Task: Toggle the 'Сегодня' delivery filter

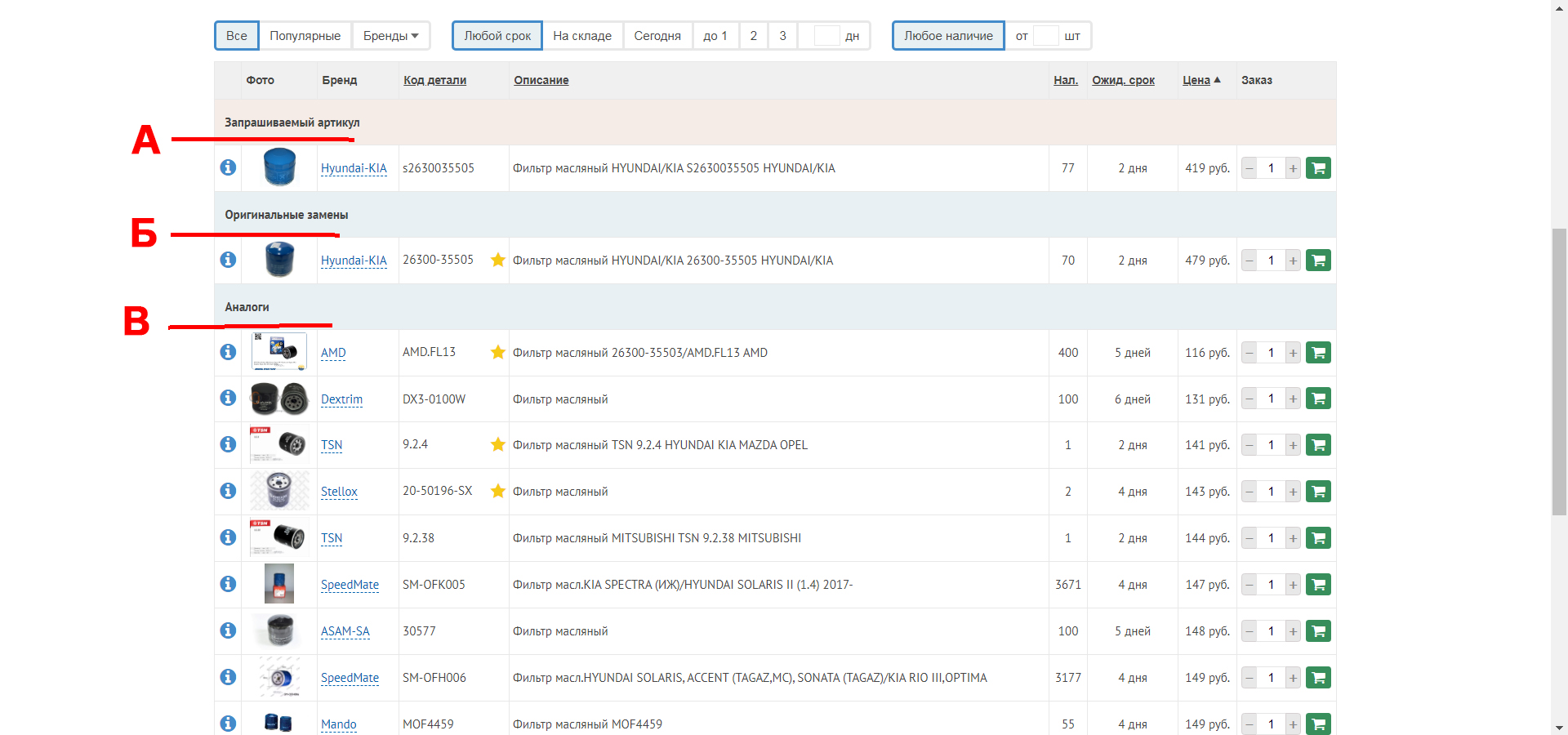Action: pos(657,36)
